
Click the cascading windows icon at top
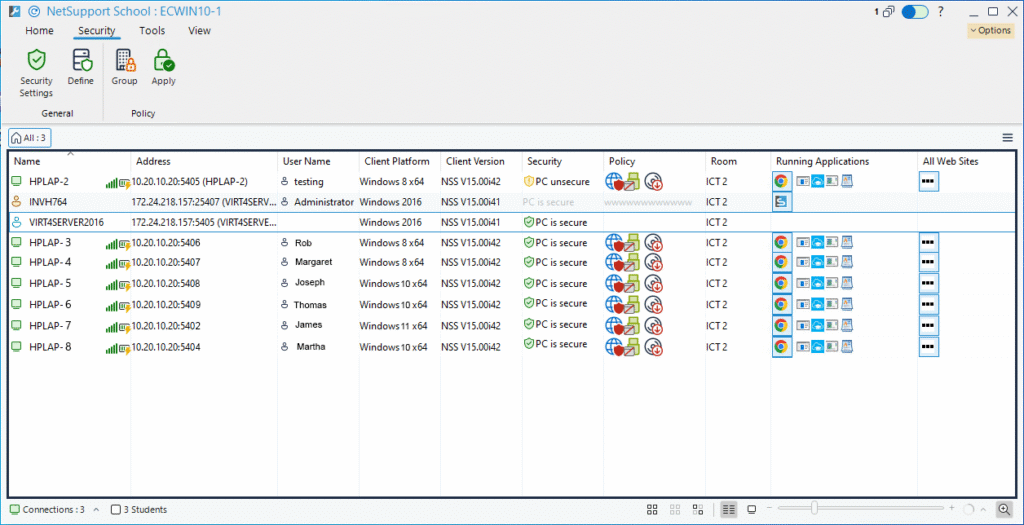(x=888, y=12)
